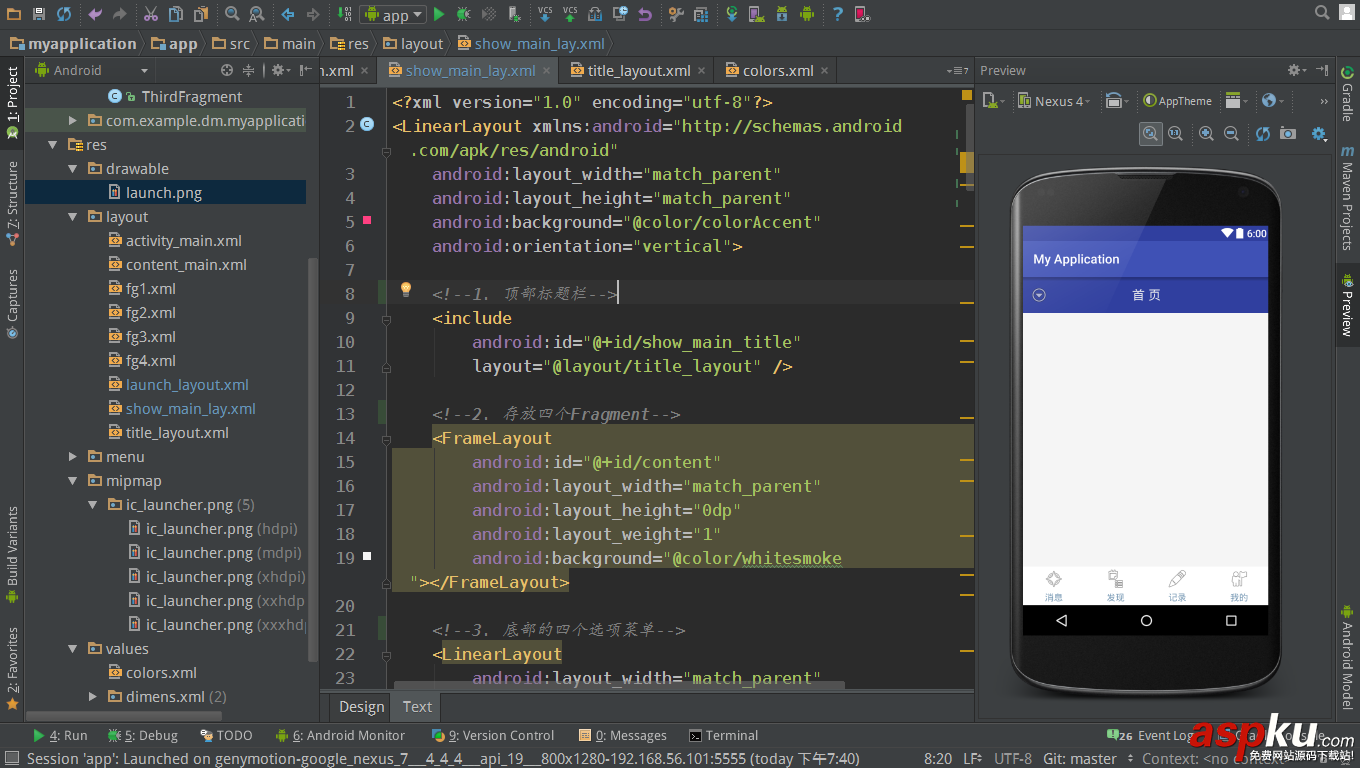Screen dimensions: 1360x768
Task: Open the Nexus 4 device dropdown
Action: coord(1053,100)
